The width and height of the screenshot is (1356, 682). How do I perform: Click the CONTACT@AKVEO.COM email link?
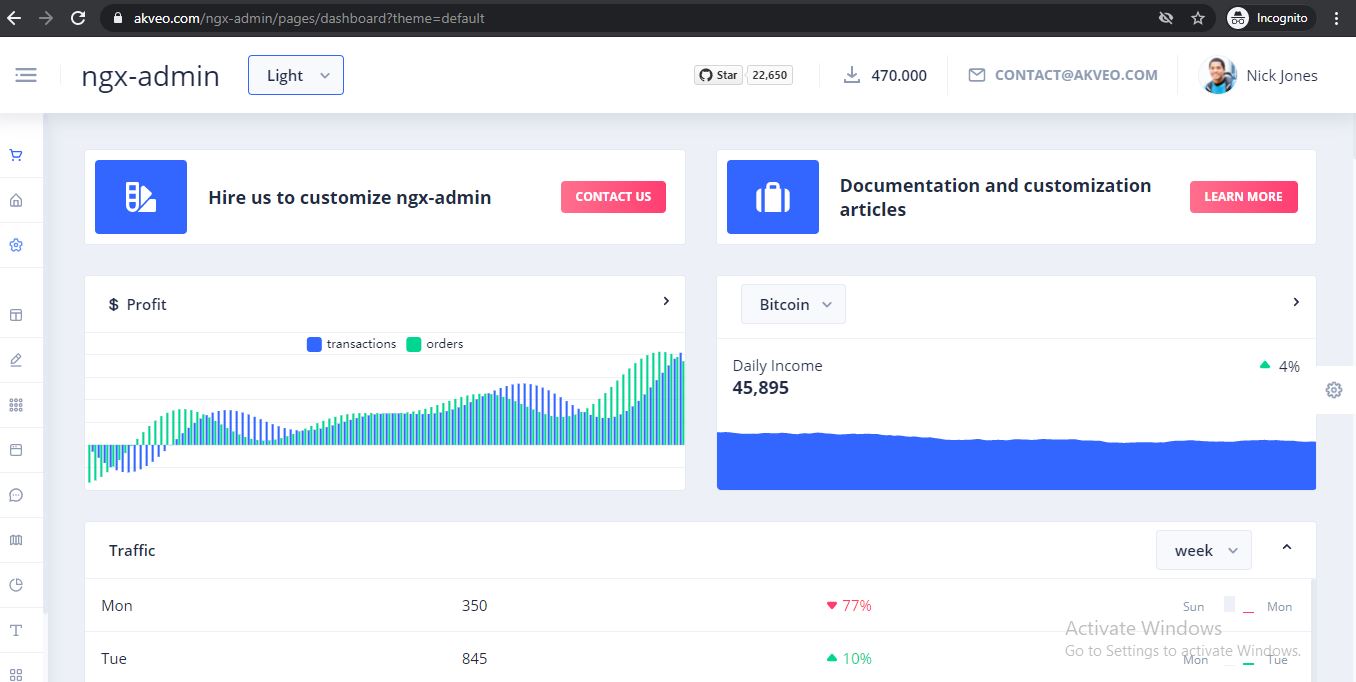coord(1076,75)
